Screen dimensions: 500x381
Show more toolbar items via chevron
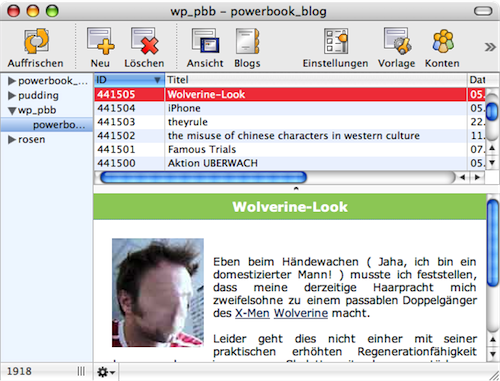tap(490, 47)
